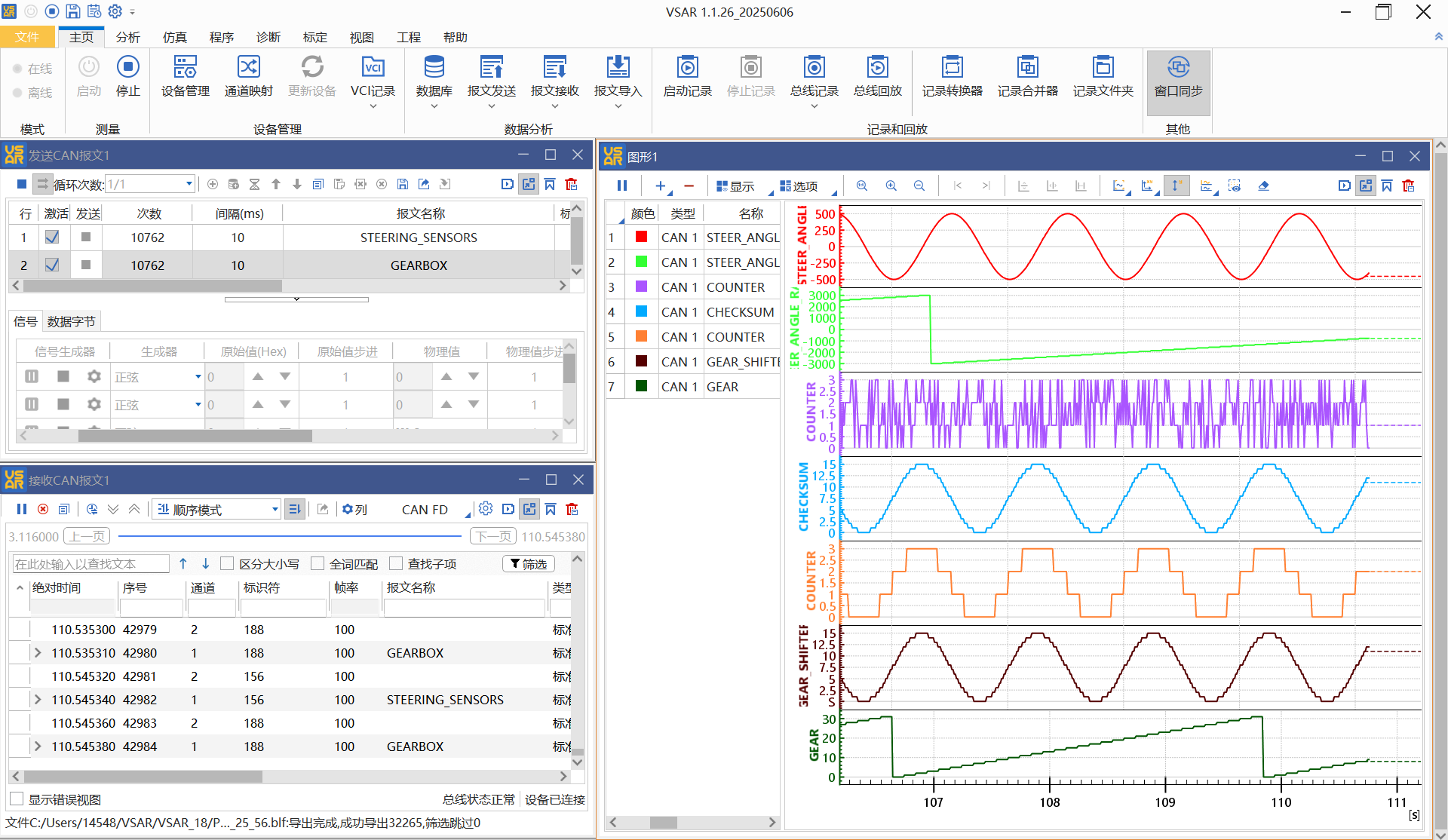Click the CAN FD button
The width and height of the screenshot is (1448, 840).
425,510
